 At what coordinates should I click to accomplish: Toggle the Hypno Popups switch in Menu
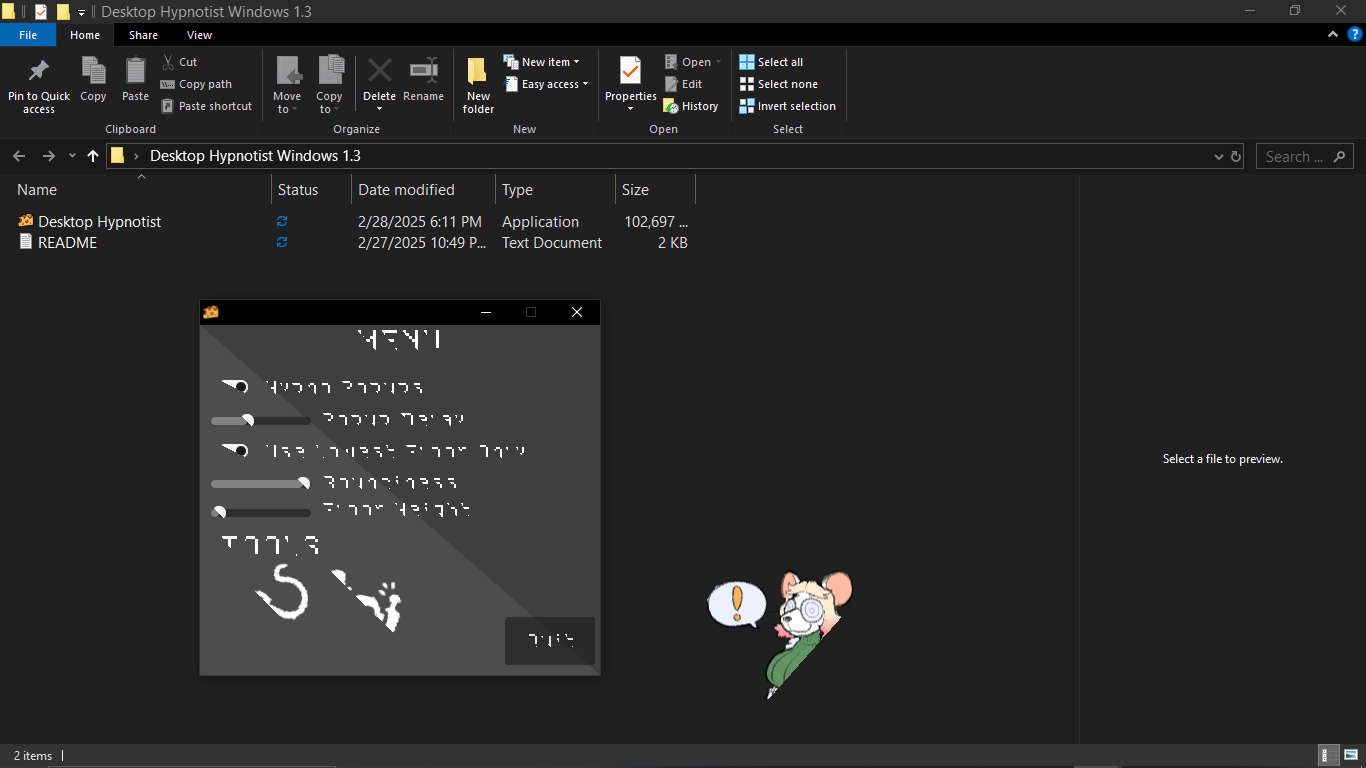[x=235, y=387]
